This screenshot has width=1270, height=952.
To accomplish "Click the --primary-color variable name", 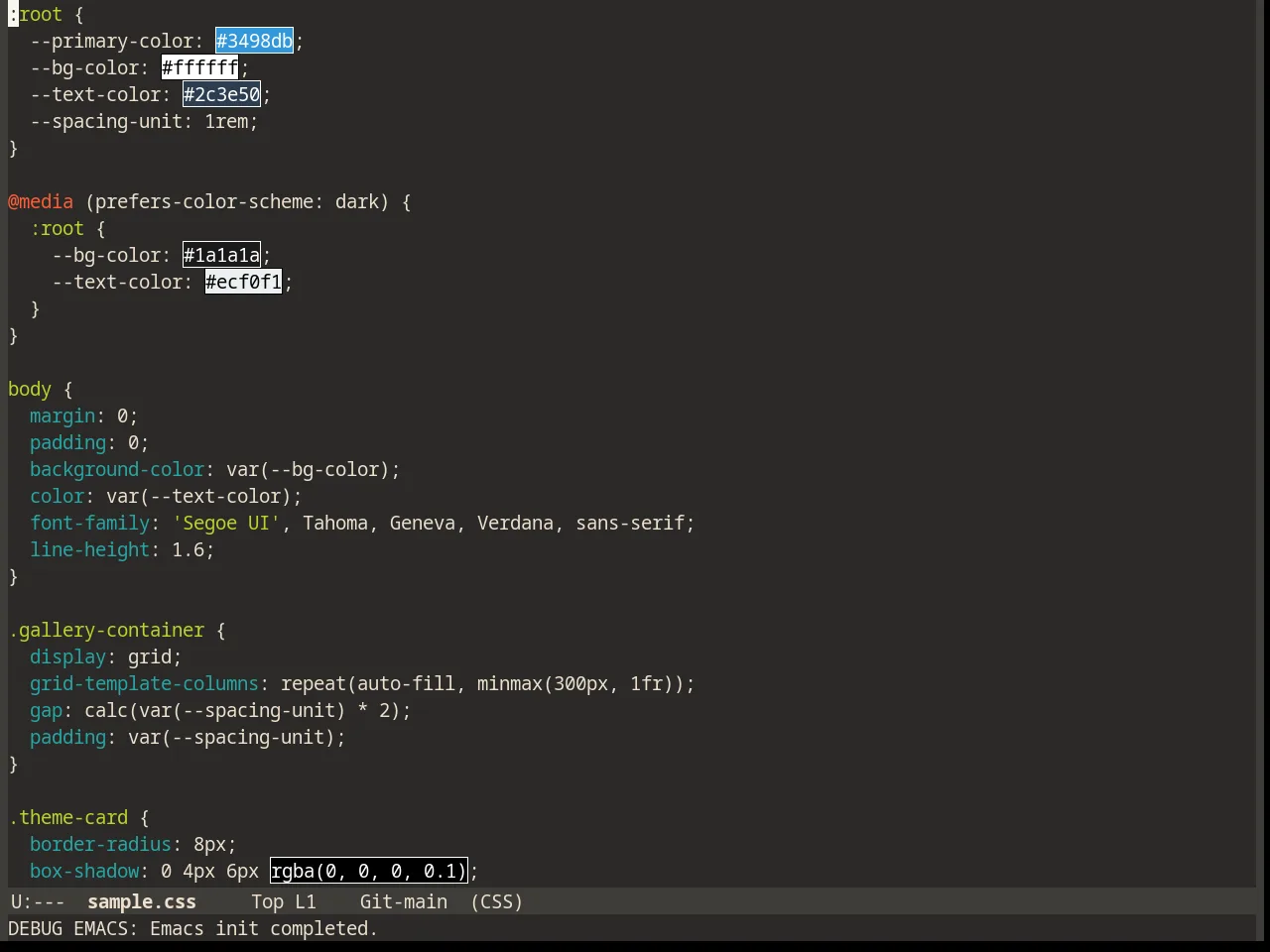I will coord(111,41).
